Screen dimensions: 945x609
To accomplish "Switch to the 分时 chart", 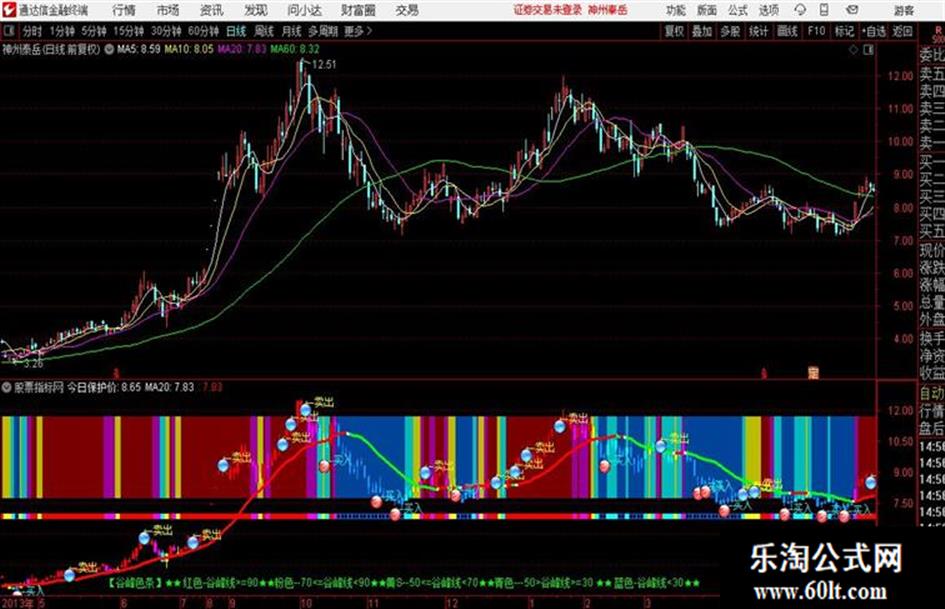I will [32, 31].
